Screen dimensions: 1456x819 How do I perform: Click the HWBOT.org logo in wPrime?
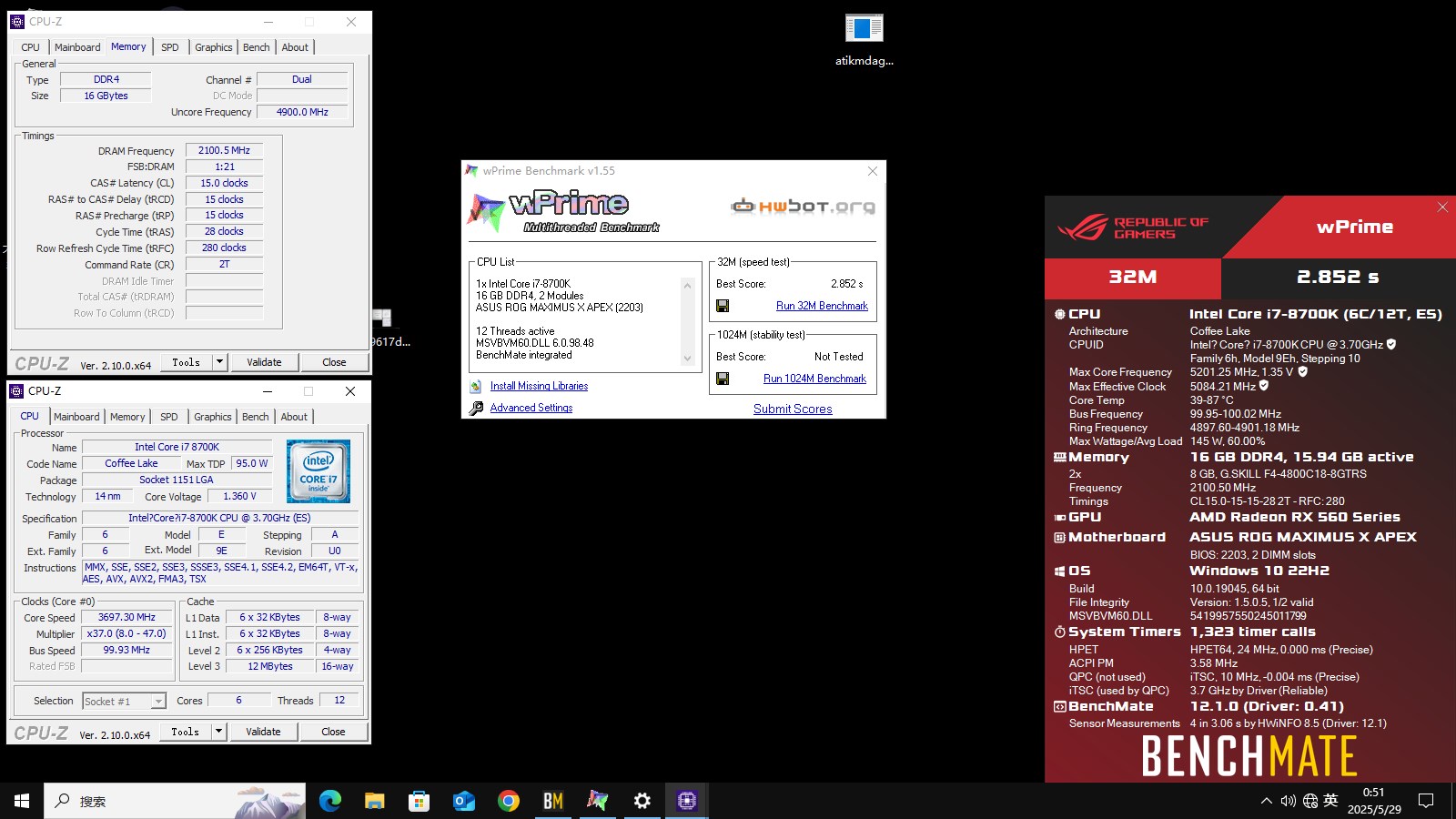[x=803, y=207]
